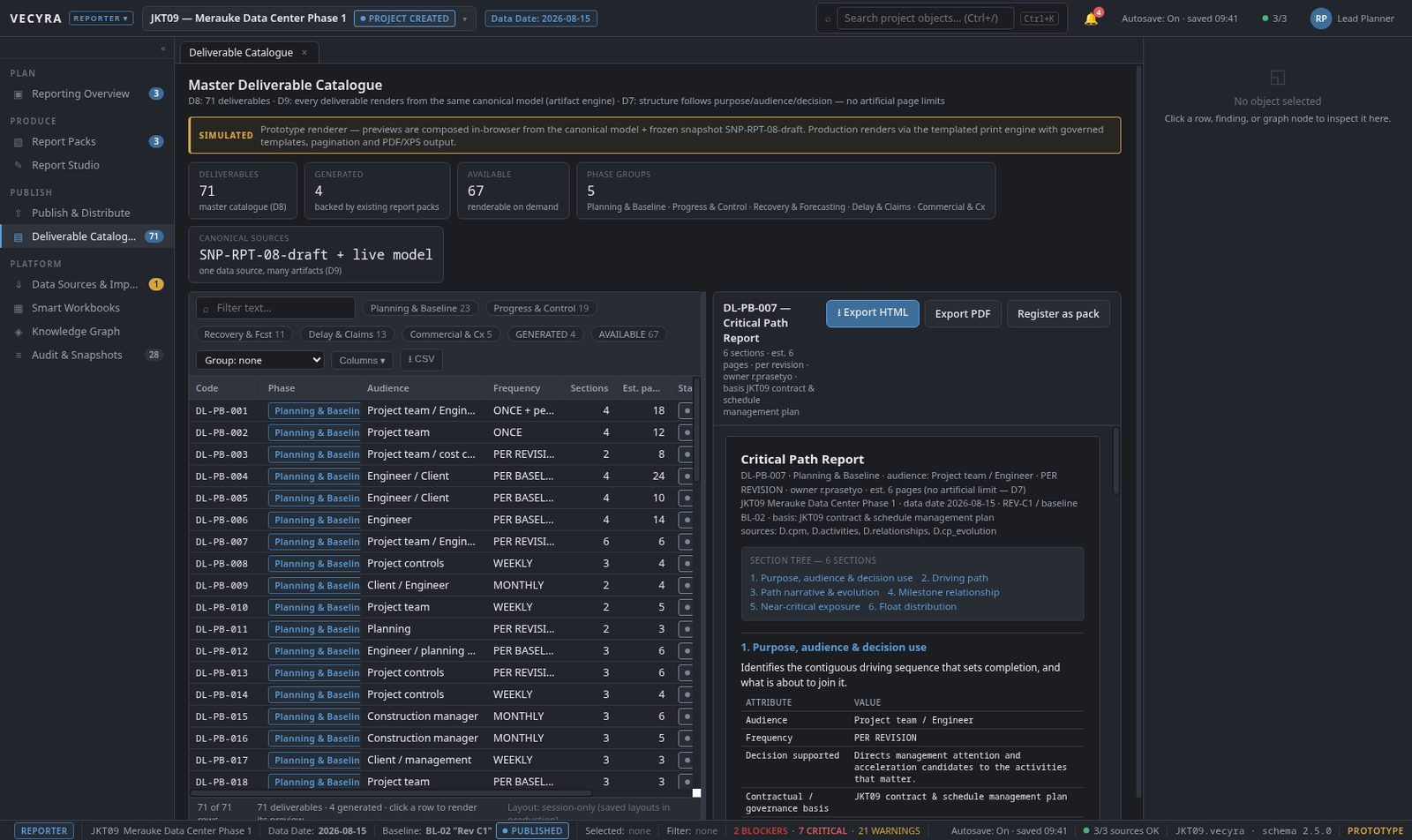Click the Publish & Distribute upload arrow icon
Image resolution: width=1412 pixels, height=840 pixels.
pos(18,214)
